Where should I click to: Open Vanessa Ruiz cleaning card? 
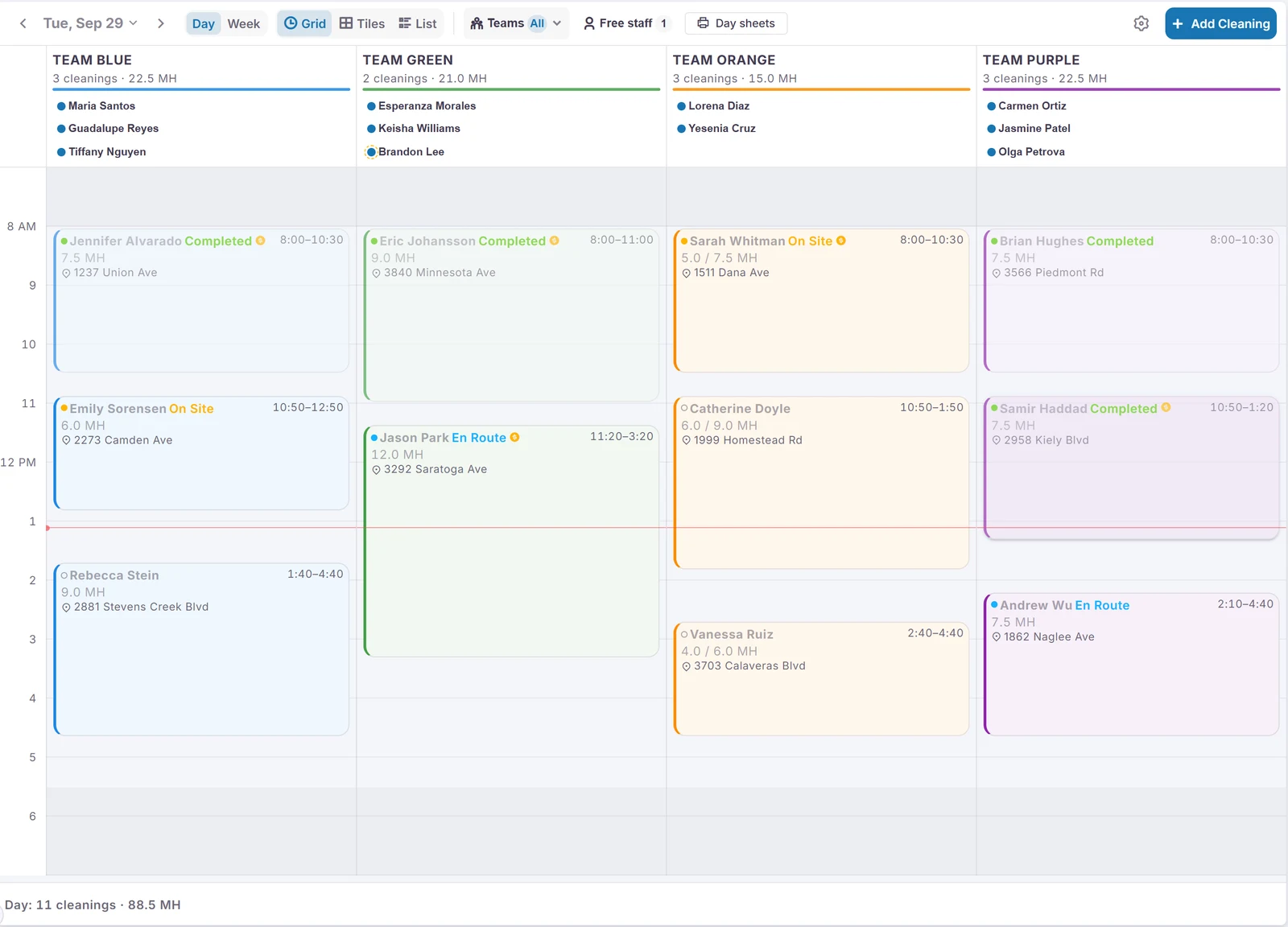[x=821, y=678]
